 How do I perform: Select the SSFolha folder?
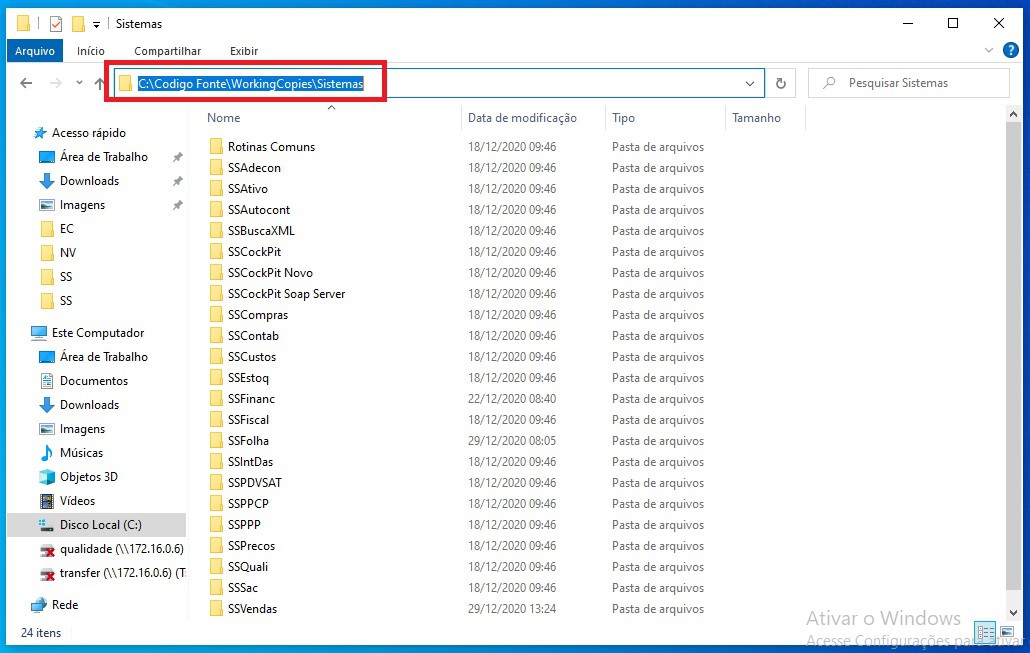point(248,441)
